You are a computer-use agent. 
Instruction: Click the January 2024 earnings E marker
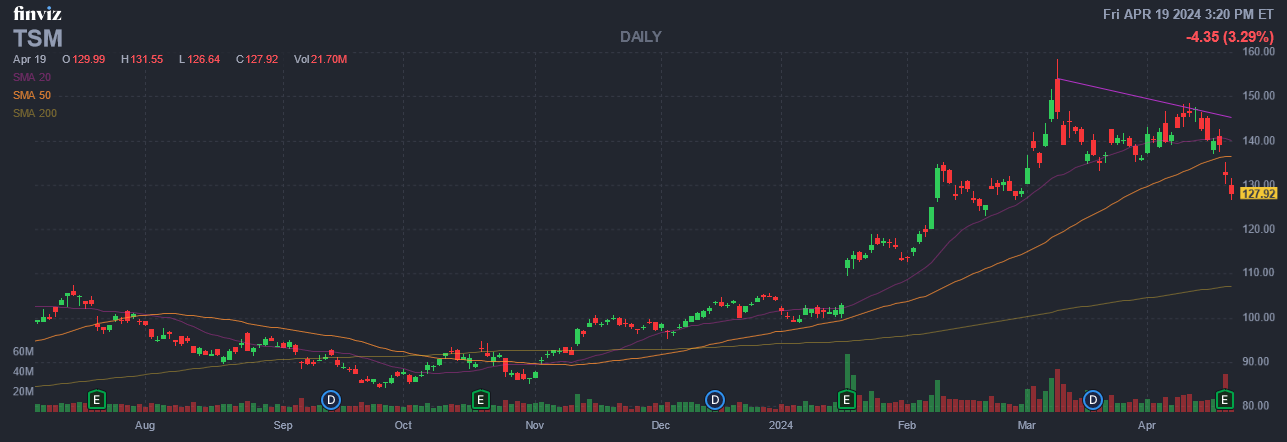846,399
